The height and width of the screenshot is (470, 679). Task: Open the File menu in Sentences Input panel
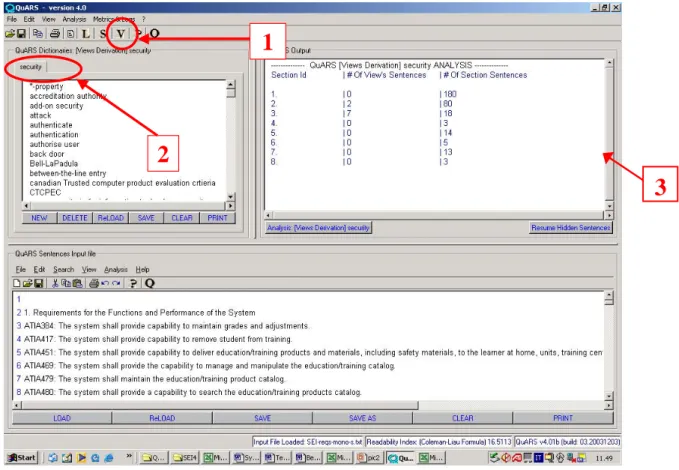click(21, 269)
